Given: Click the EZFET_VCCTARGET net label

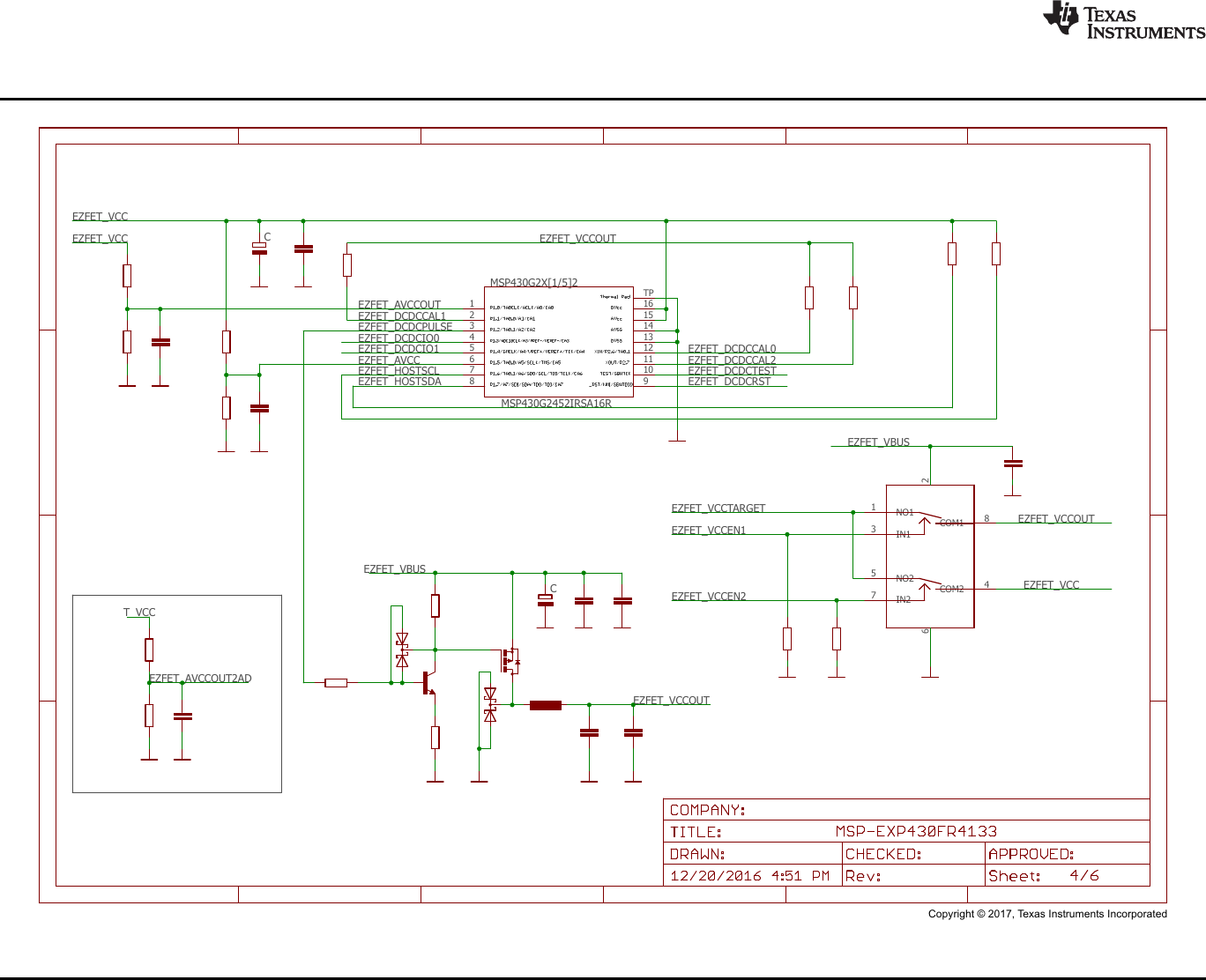Looking at the screenshot, I should [x=718, y=509].
